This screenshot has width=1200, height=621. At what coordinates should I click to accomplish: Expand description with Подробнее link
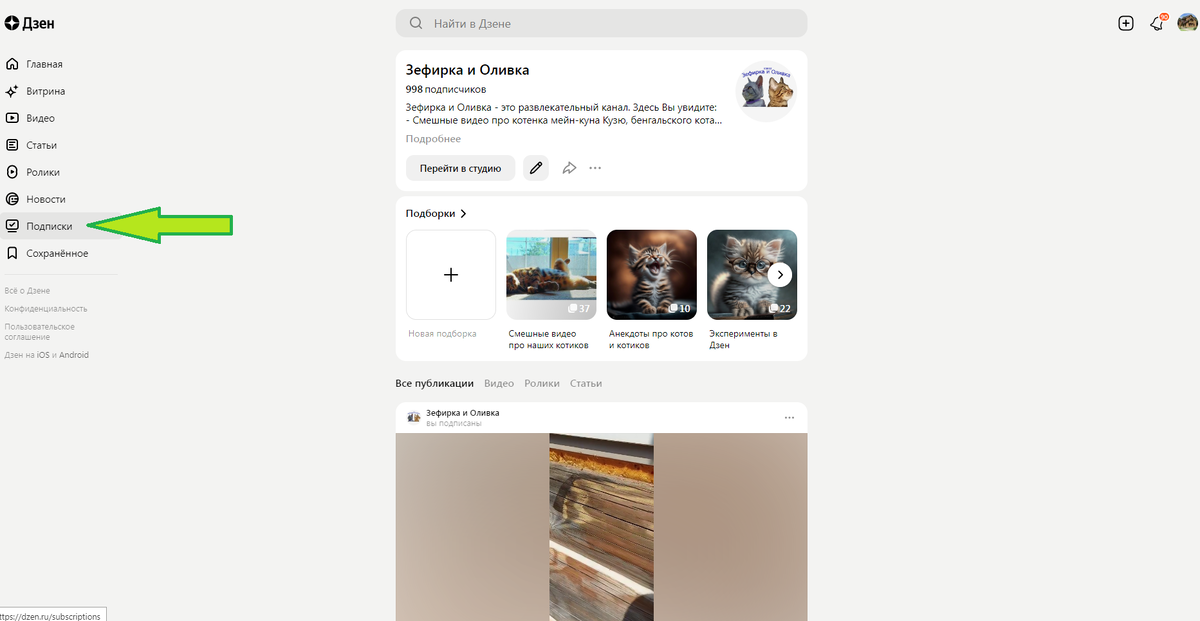(433, 139)
